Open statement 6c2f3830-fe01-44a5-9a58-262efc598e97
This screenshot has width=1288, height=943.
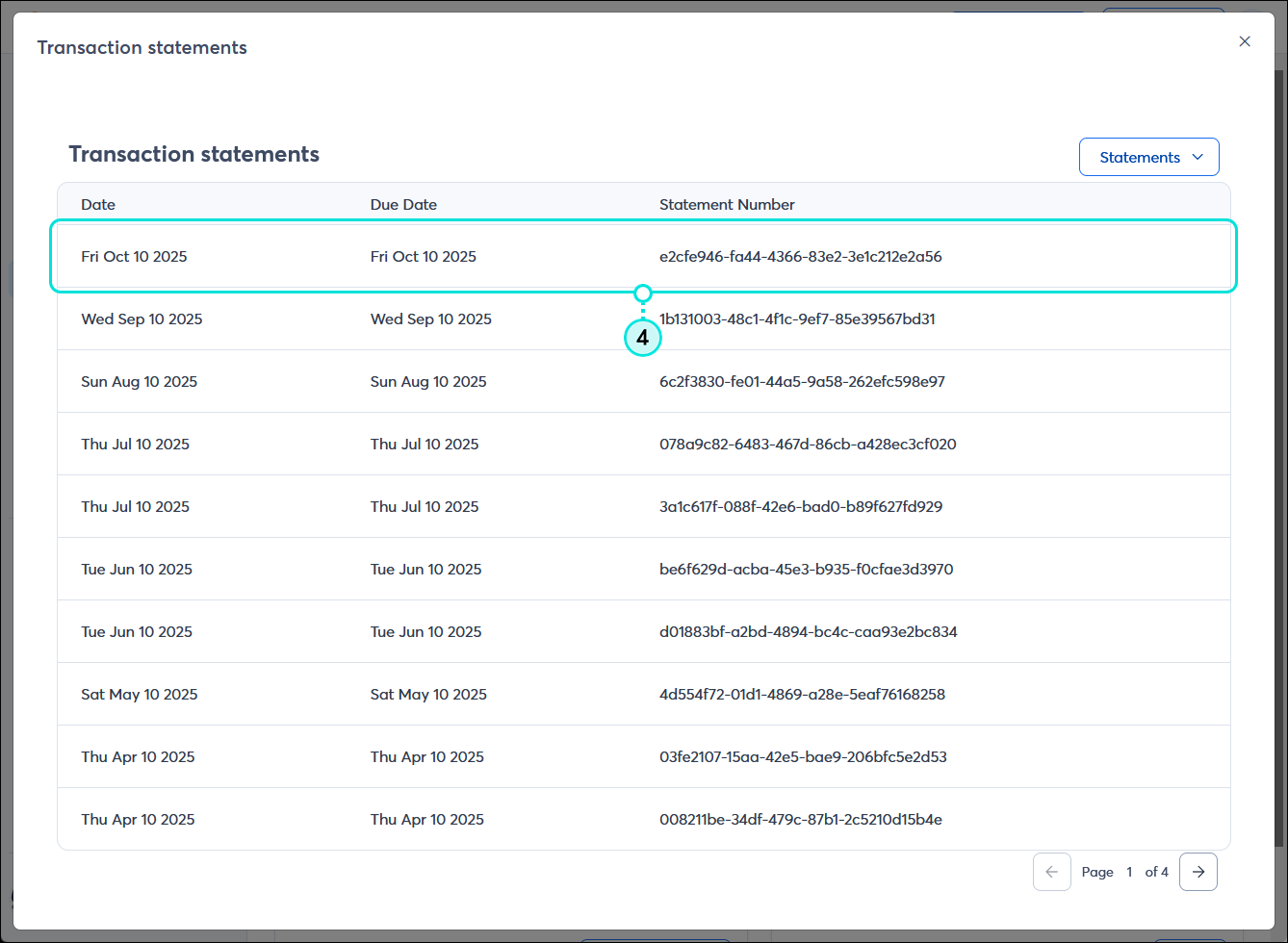point(802,381)
